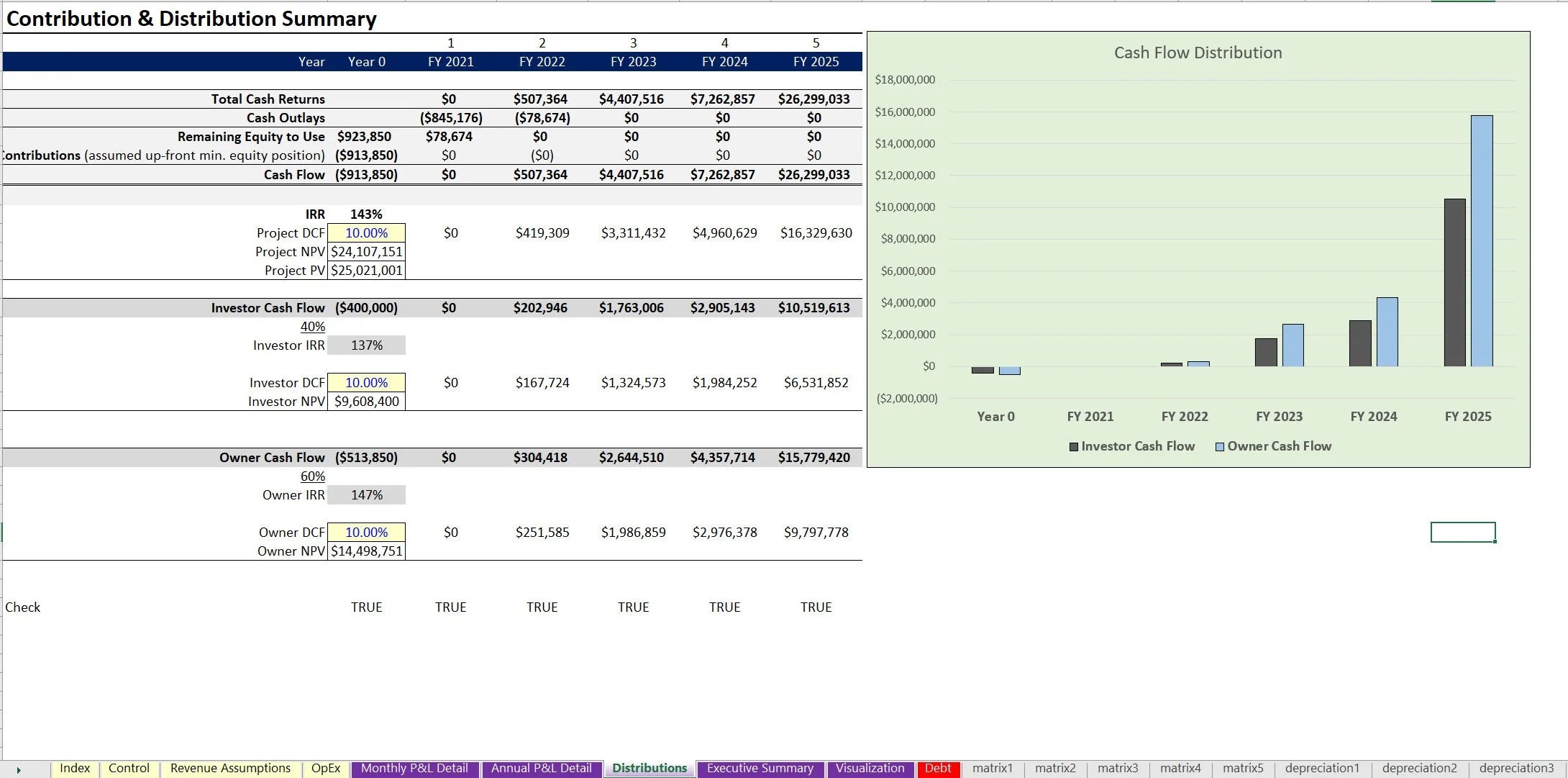Select the Index sheet
This screenshot has width=1568, height=778.
(x=75, y=768)
